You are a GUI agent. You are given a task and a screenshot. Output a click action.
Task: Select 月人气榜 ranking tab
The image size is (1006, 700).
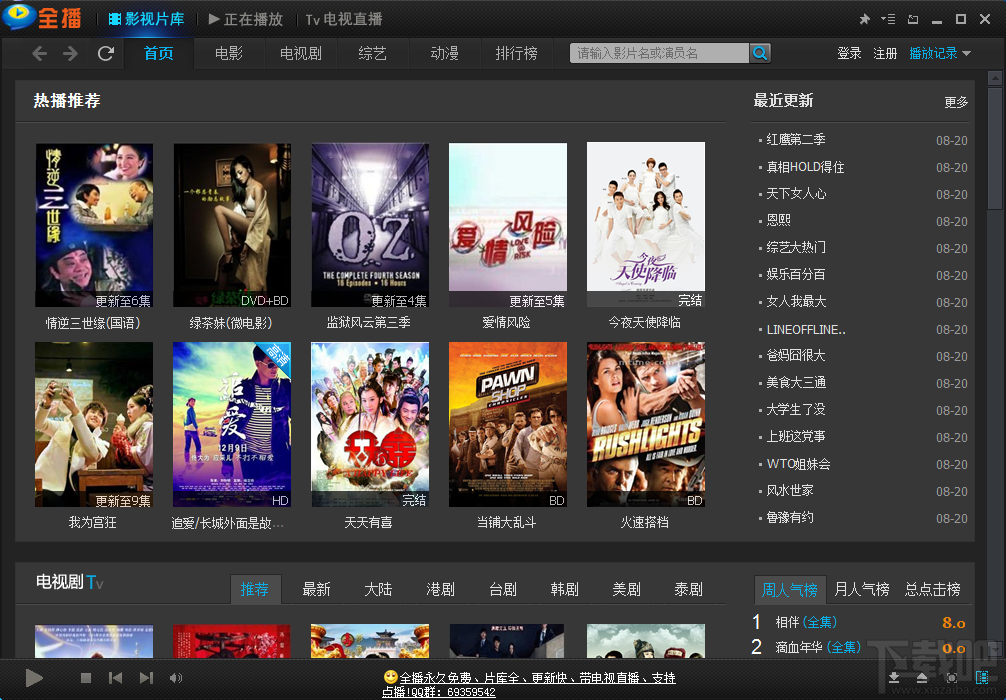tap(862, 589)
